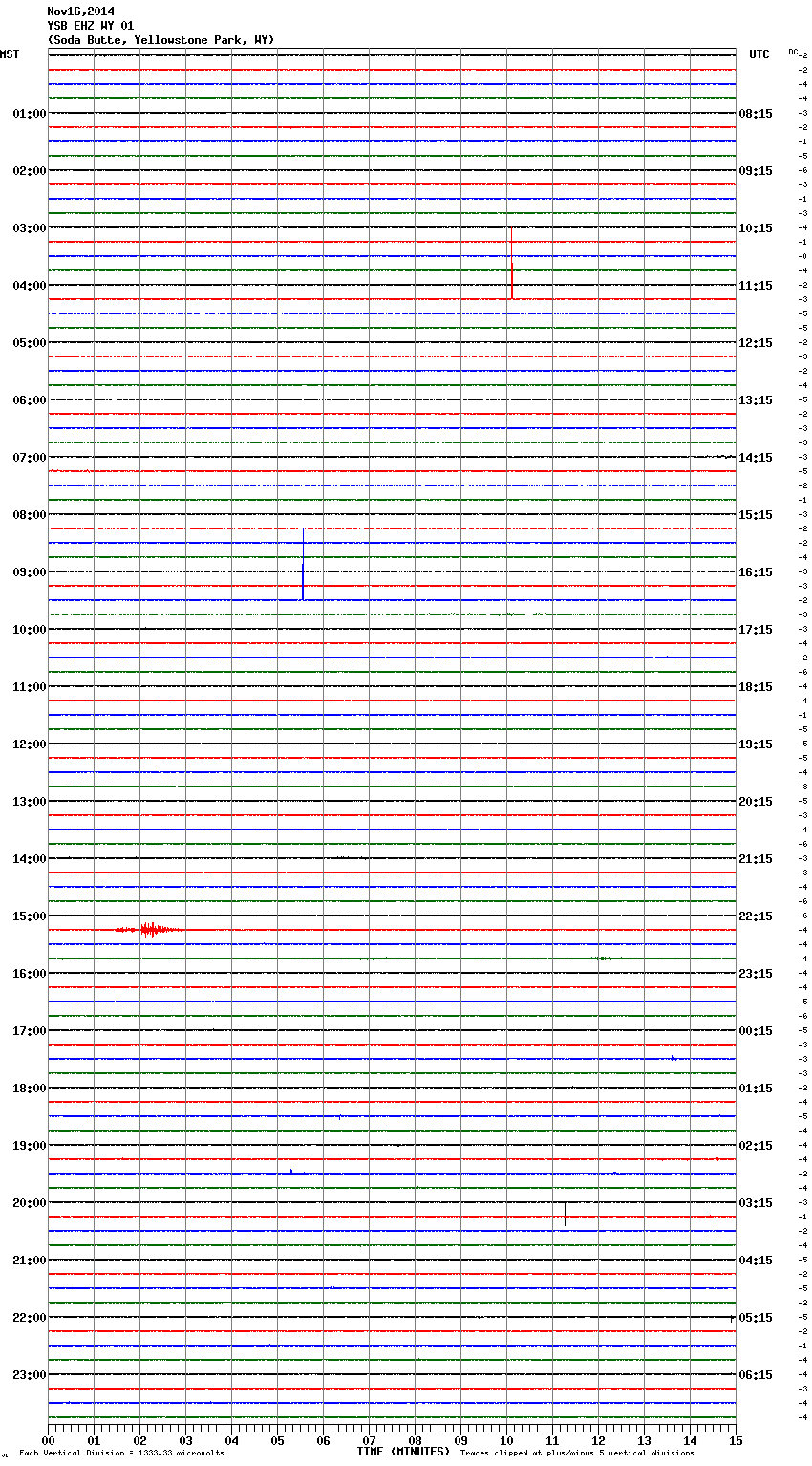Image resolution: width=812 pixels, height=1466 pixels.
Task: Click the Soda Butte, Yellowstone Park location title
Action: [x=160, y=40]
